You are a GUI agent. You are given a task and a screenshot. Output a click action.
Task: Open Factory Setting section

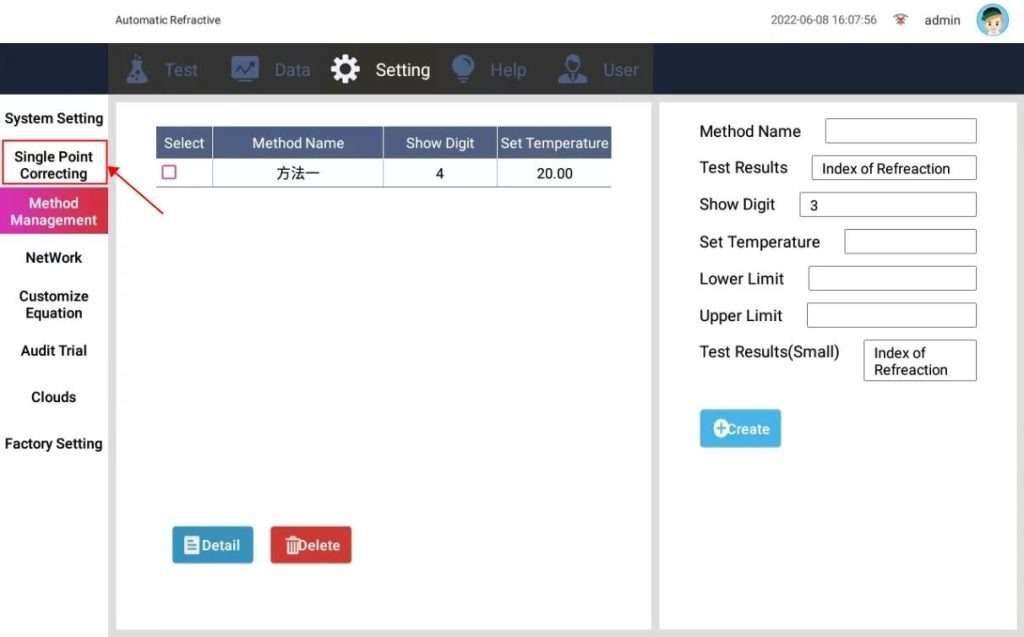[x=54, y=444]
